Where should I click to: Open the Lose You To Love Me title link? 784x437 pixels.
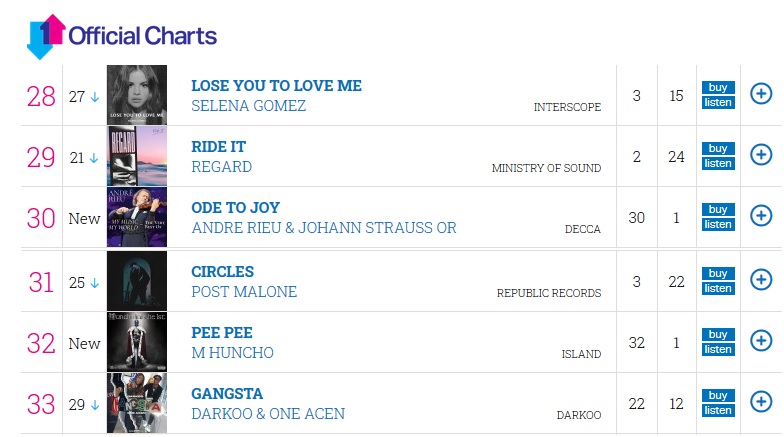click(x=276, y=86)
